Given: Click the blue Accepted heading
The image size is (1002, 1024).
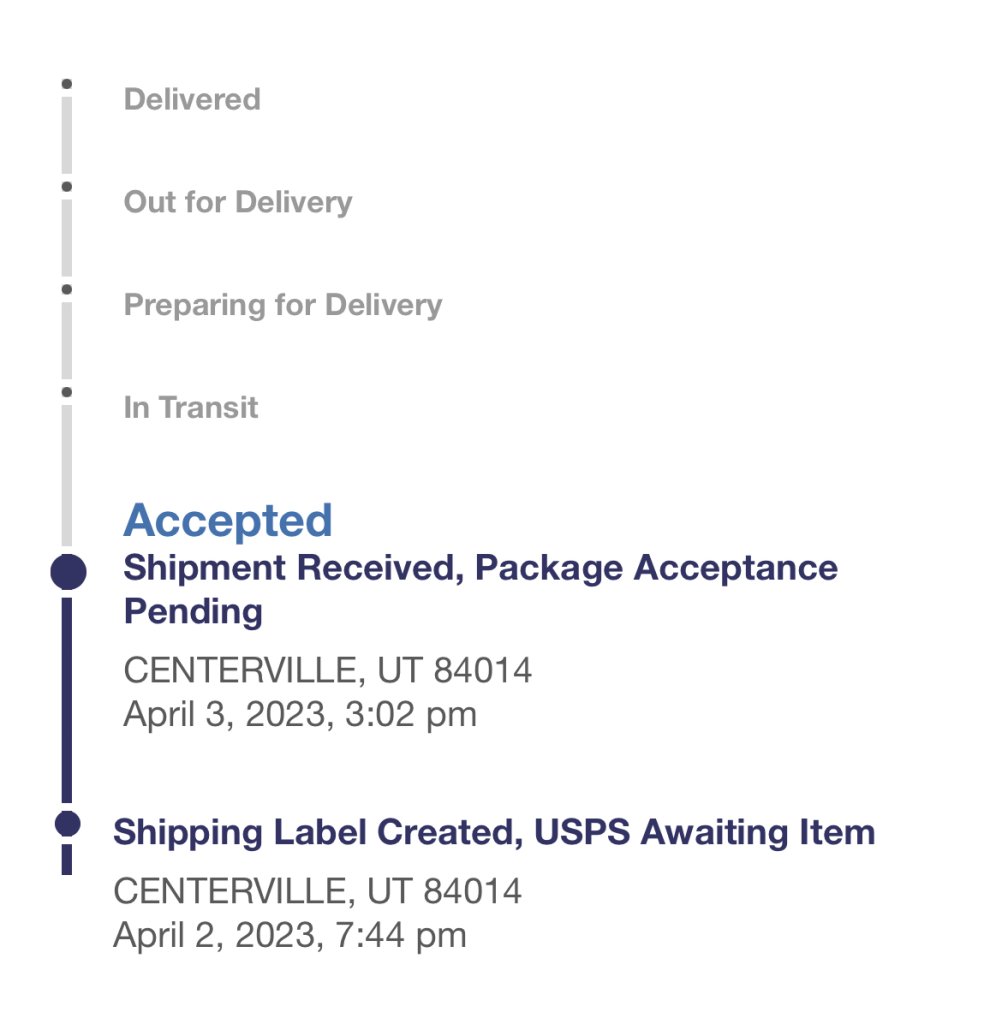Looking at the screenshot, I should [x=228, y=521].
